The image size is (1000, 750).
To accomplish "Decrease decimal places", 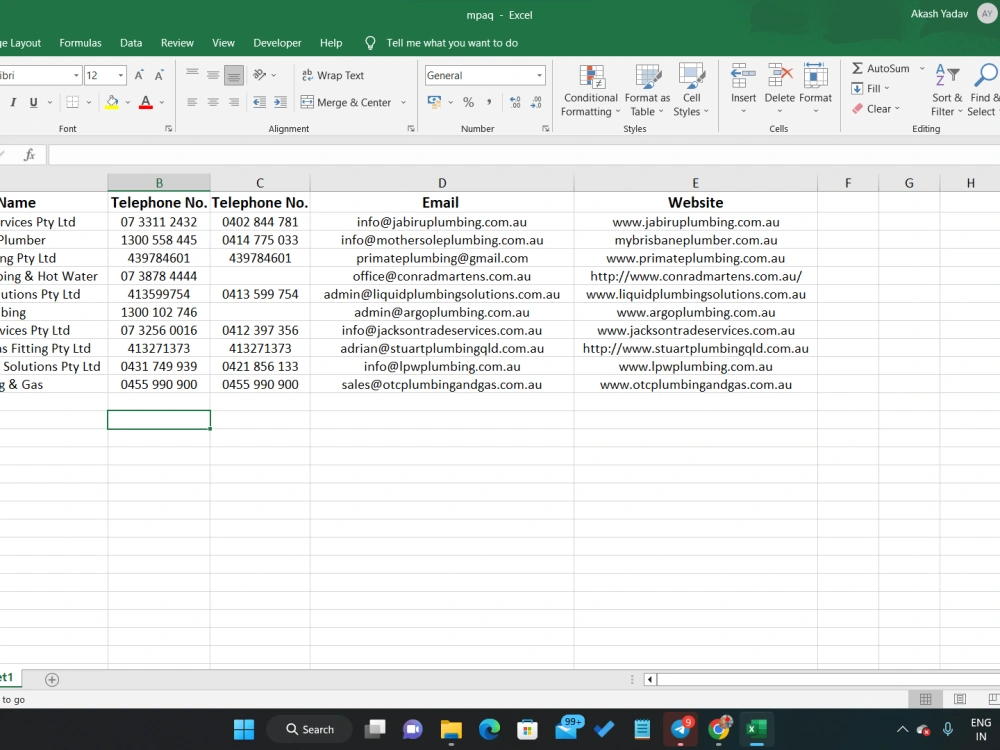I will coord(536,102).
